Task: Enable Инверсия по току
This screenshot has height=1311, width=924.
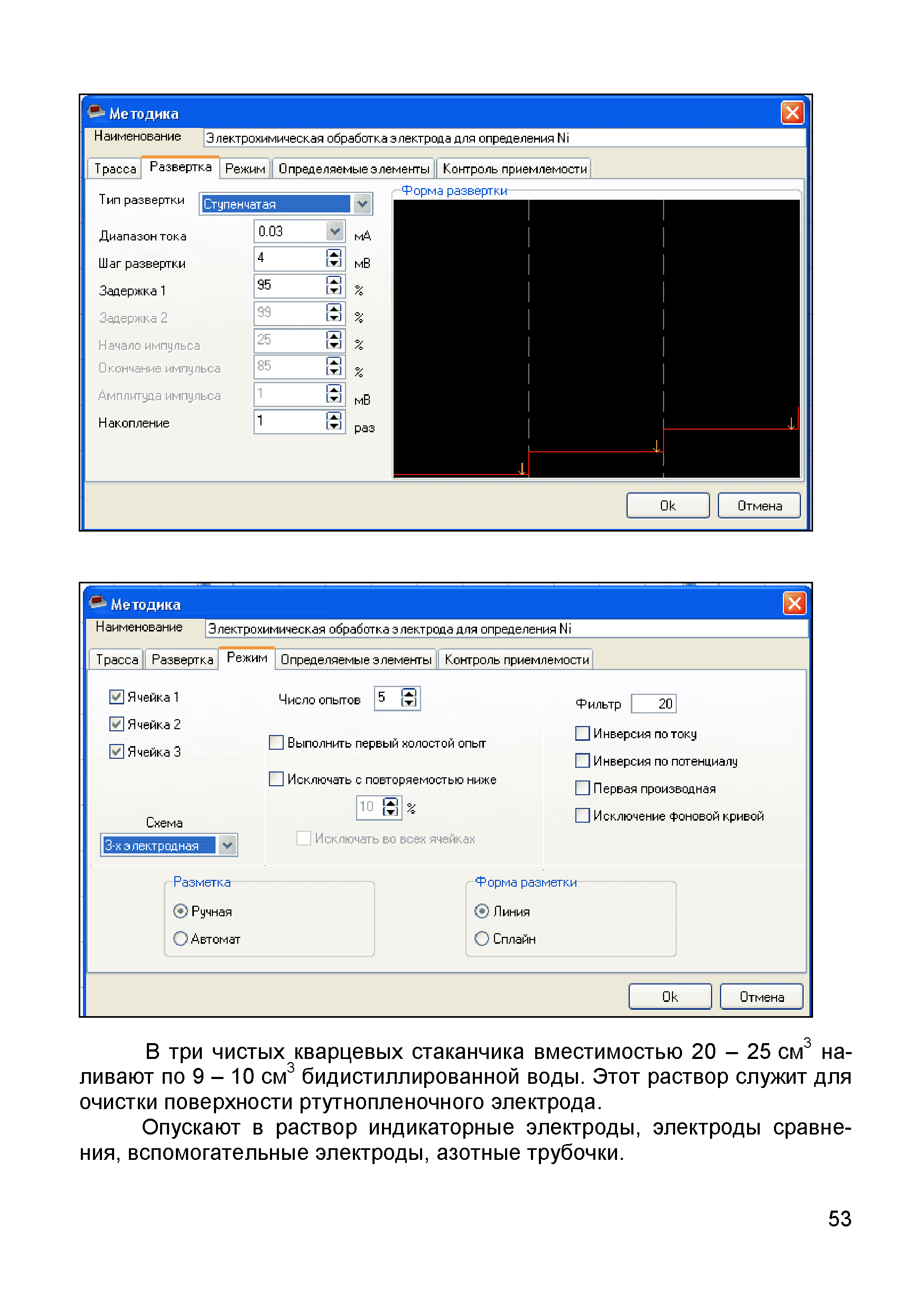Action: pyautogui.click(x=582, y=733)
